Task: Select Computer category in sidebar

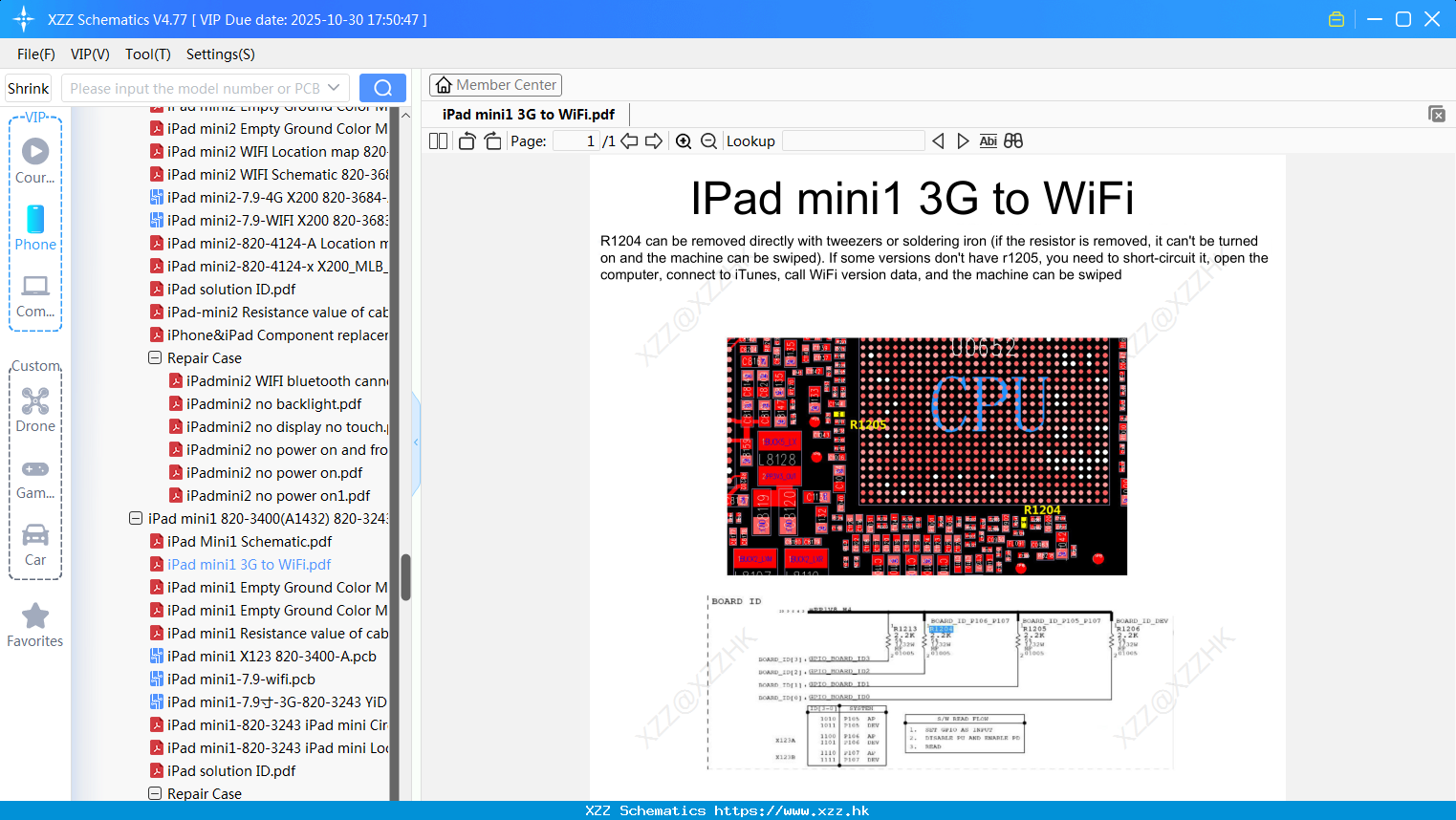Action: point(35,295)
